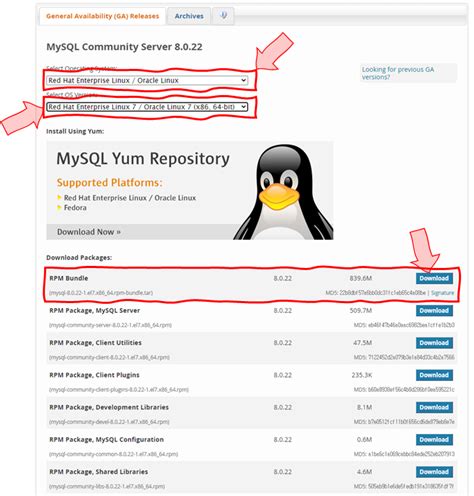Click the 509.7M size value

(x=361, y=311)
